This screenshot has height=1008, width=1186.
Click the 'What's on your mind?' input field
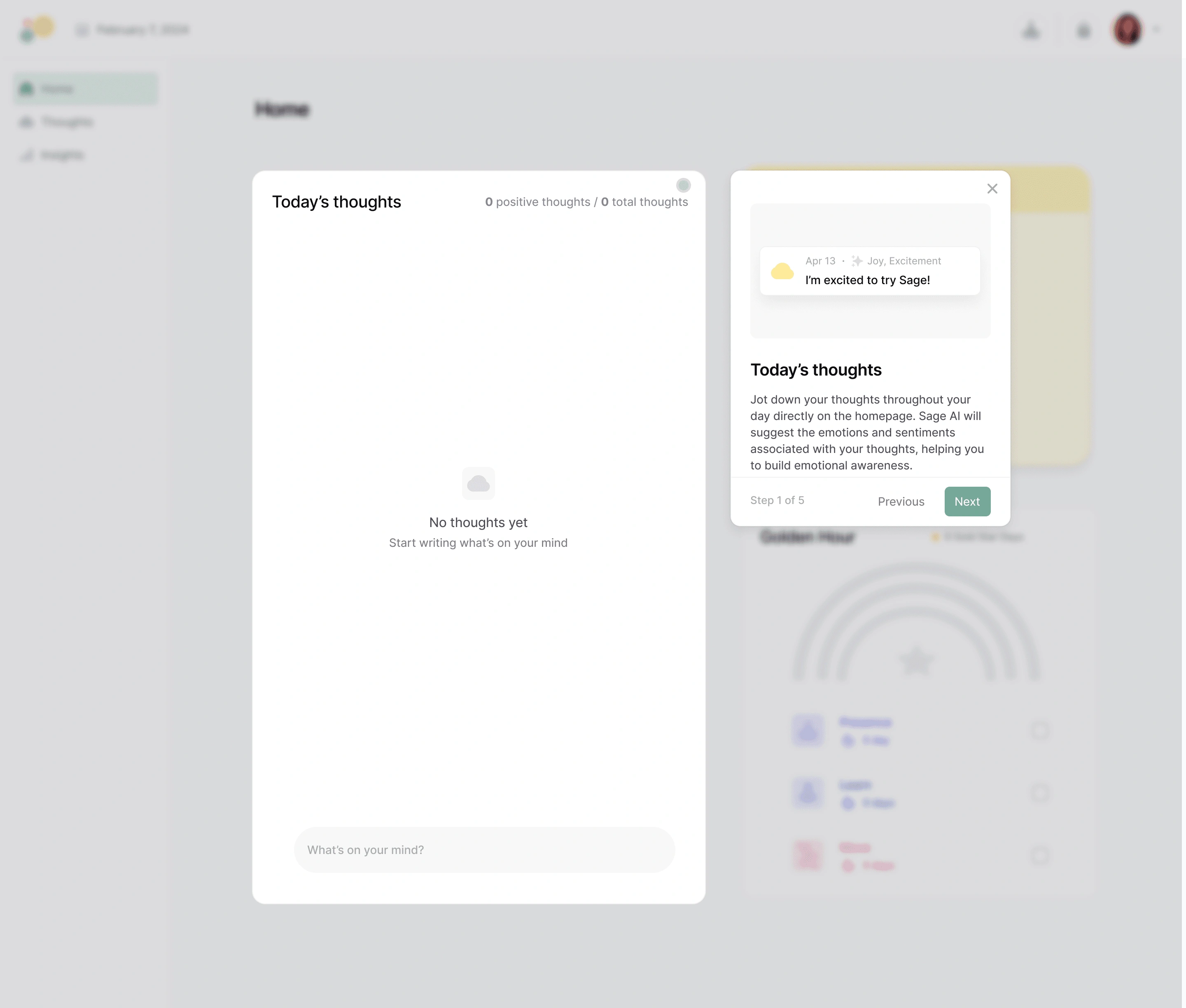(484, 850)
